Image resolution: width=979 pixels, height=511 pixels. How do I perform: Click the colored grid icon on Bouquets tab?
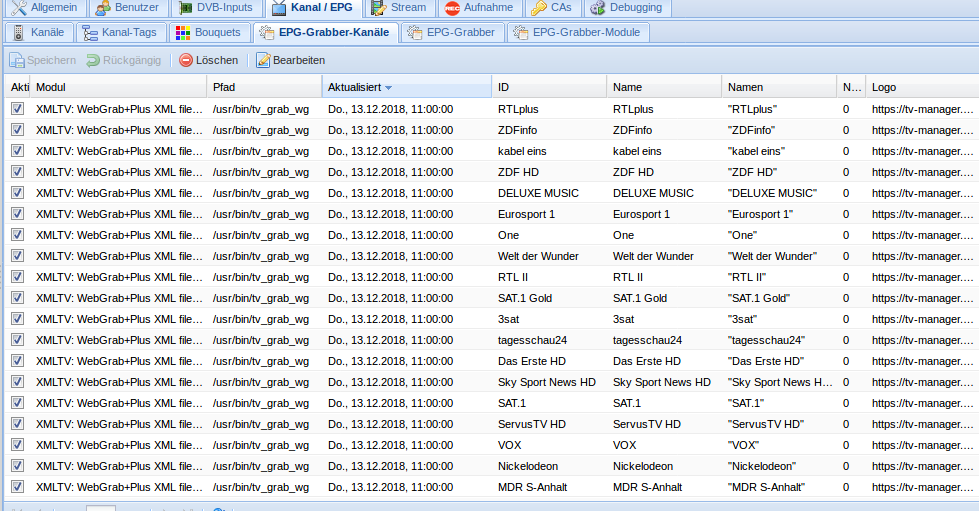[x=183, y=32]
